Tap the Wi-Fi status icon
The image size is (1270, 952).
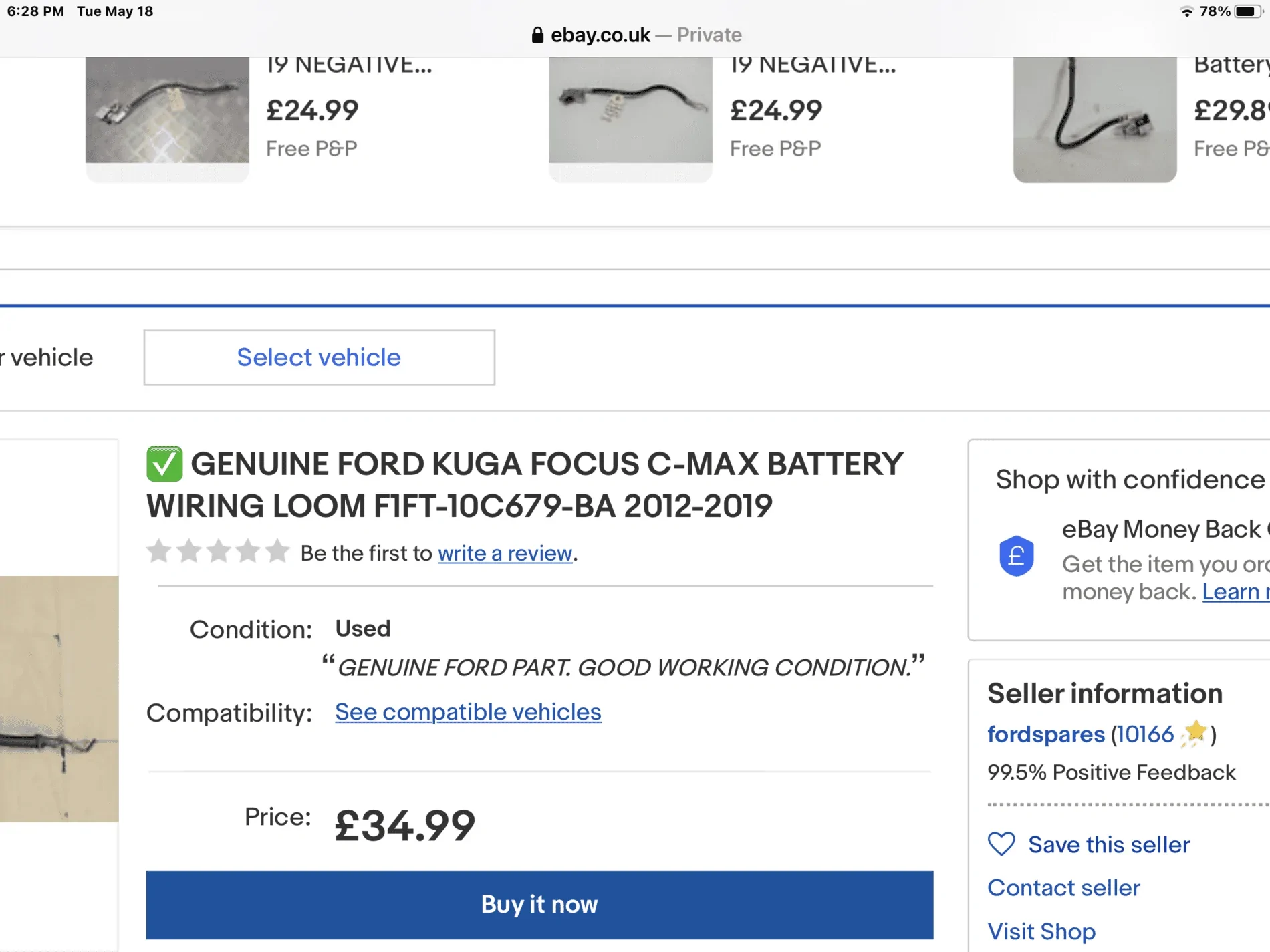click(1187, 12)
